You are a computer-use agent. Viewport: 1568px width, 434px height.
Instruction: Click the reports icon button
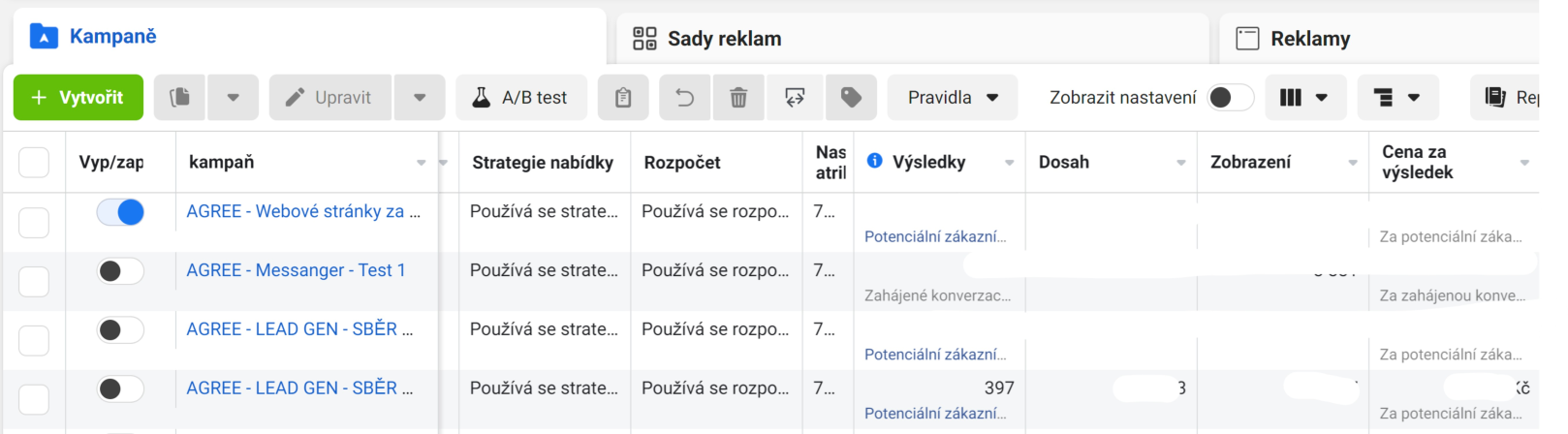(1505, 98)
